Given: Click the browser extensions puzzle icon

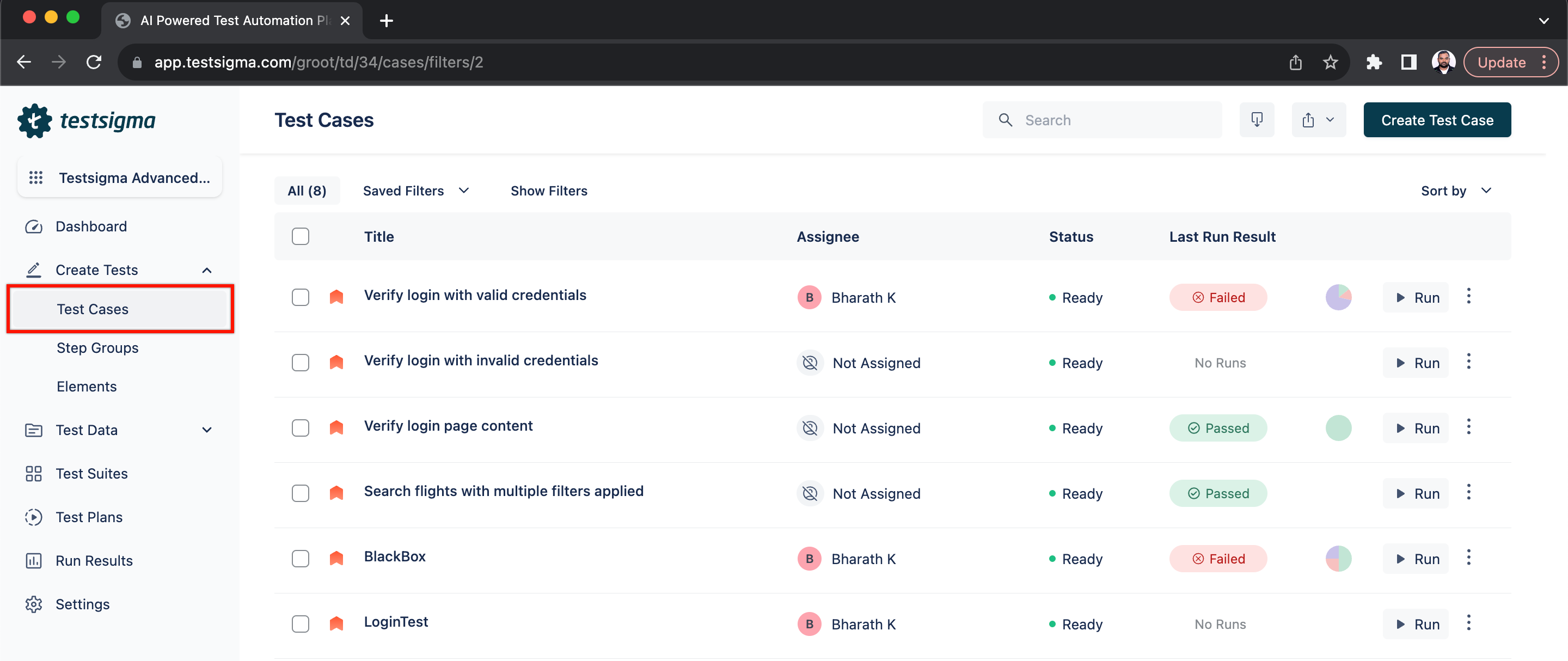Looking at the screenshot, I should click(x=1373, y=62).
